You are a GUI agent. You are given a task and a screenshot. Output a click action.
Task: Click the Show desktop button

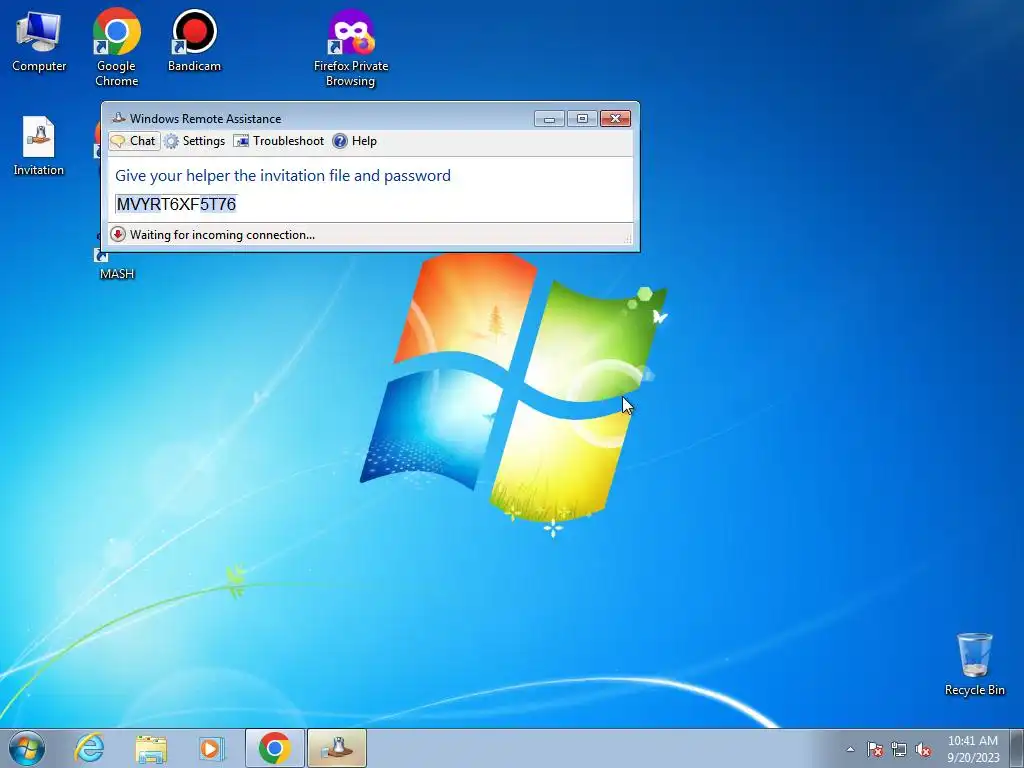pyautogui.click(x=1017, y=749)
